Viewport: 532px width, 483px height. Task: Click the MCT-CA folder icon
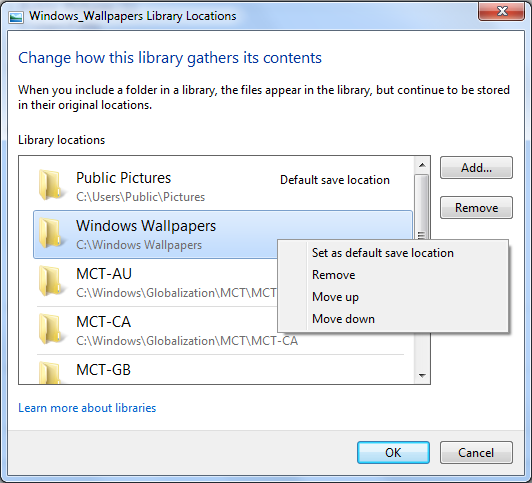coord(51,329)
